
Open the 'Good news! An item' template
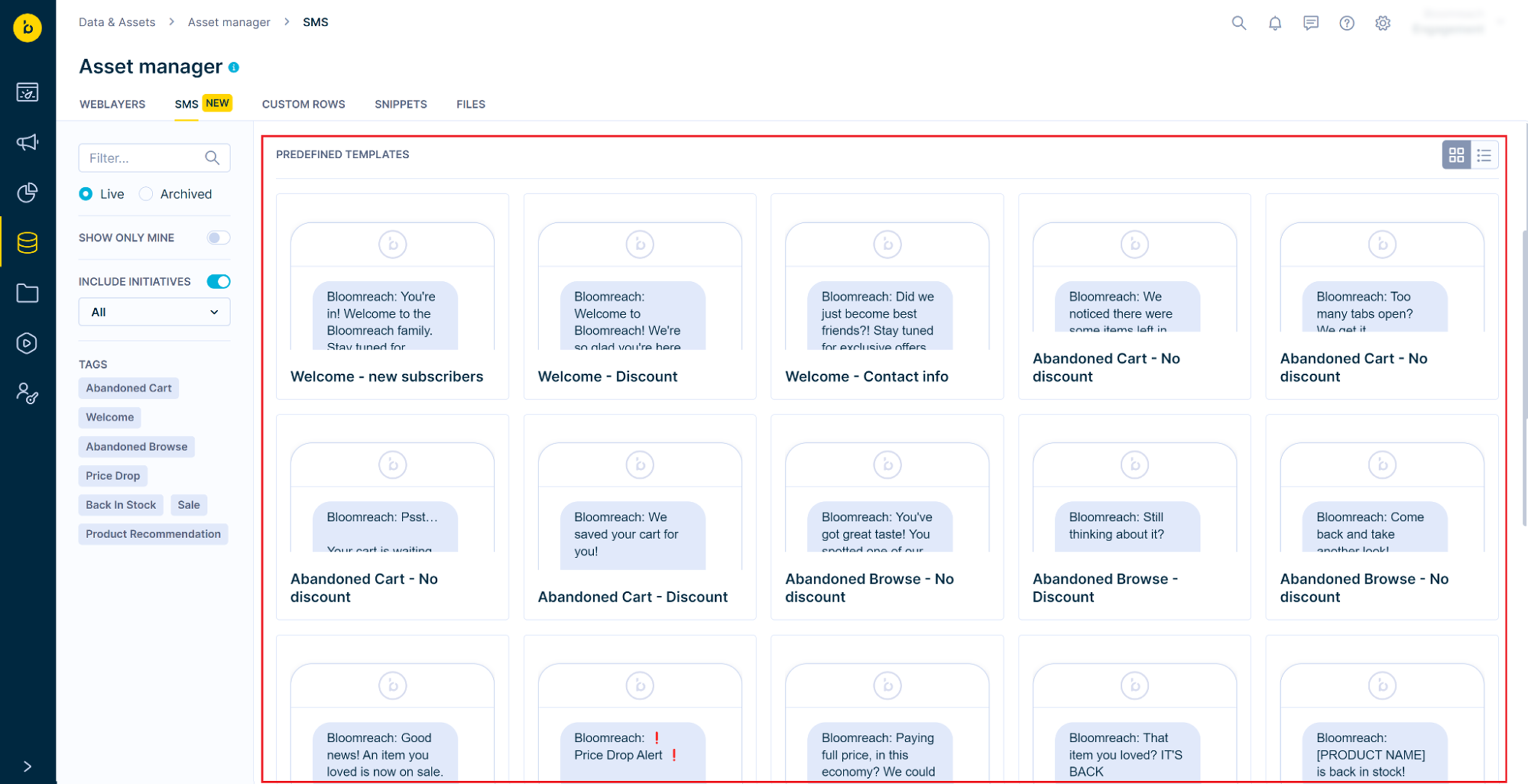(392, 709)
